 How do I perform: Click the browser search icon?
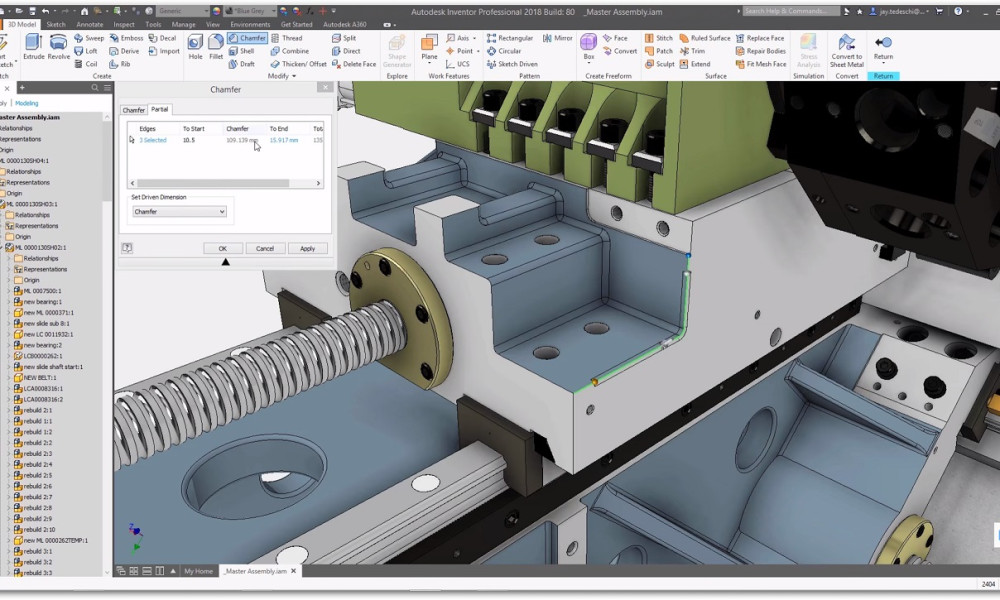pos(94,88)
